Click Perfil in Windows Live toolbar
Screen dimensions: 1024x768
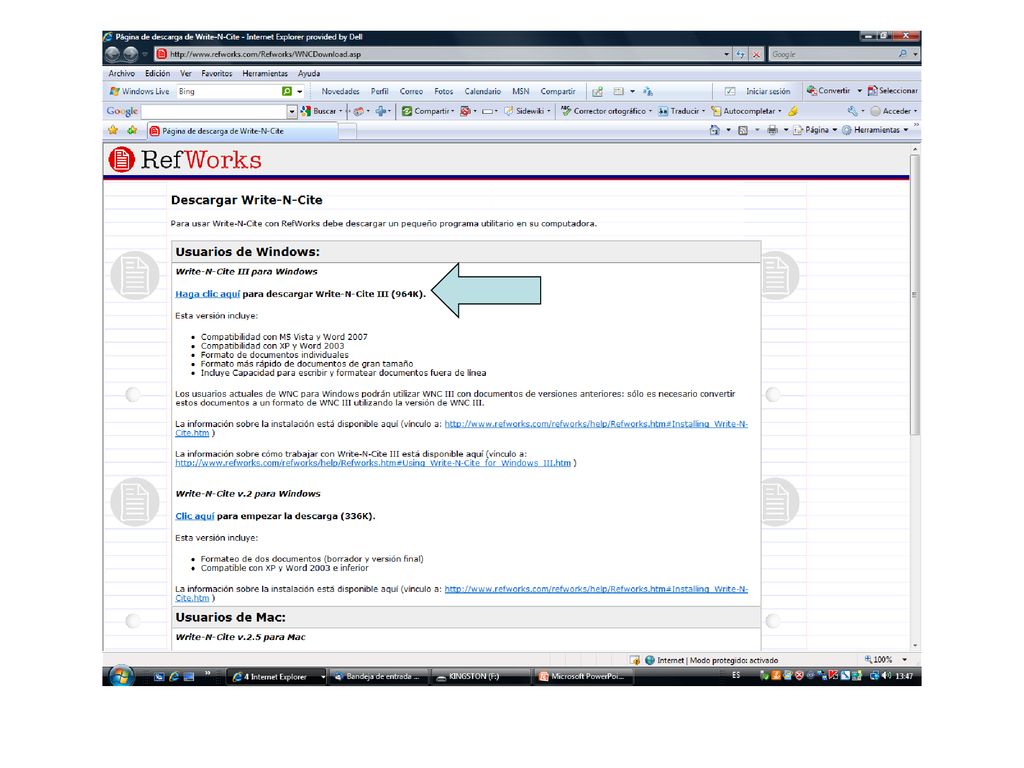(379, 91)
